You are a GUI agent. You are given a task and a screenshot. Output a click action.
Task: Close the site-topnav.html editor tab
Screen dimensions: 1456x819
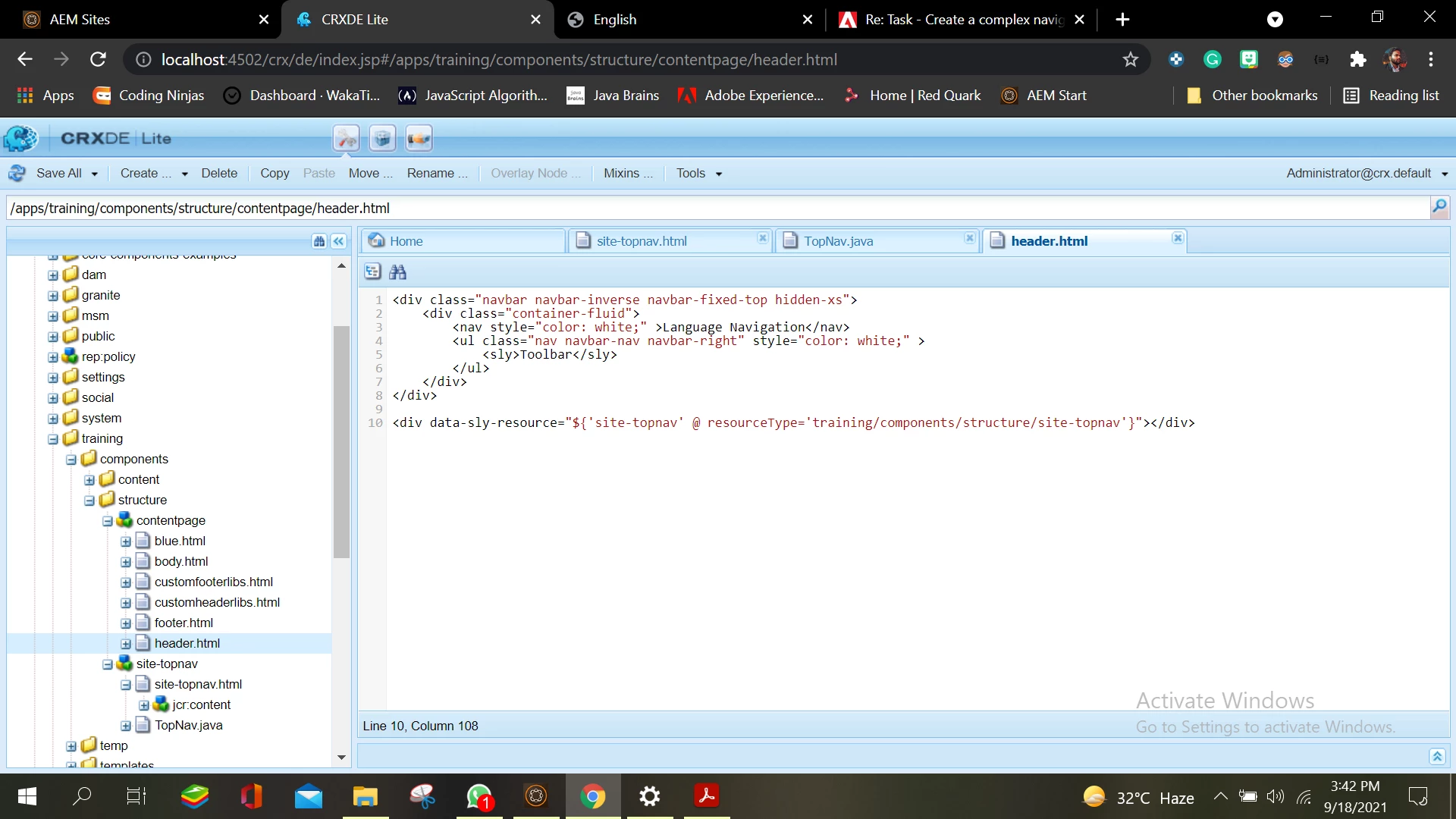pos(762,238)
